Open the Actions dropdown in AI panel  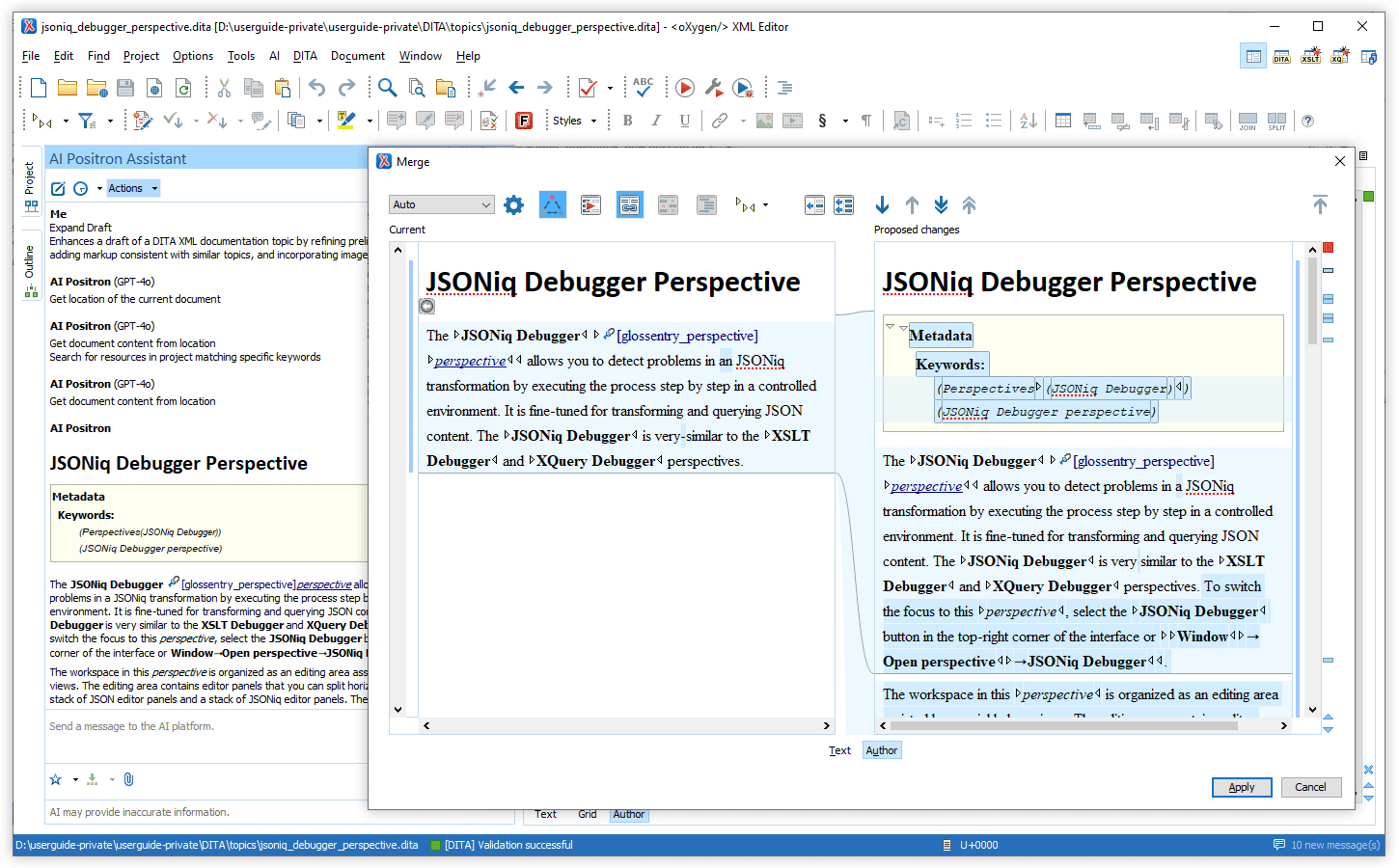click(x=133, y=188)
